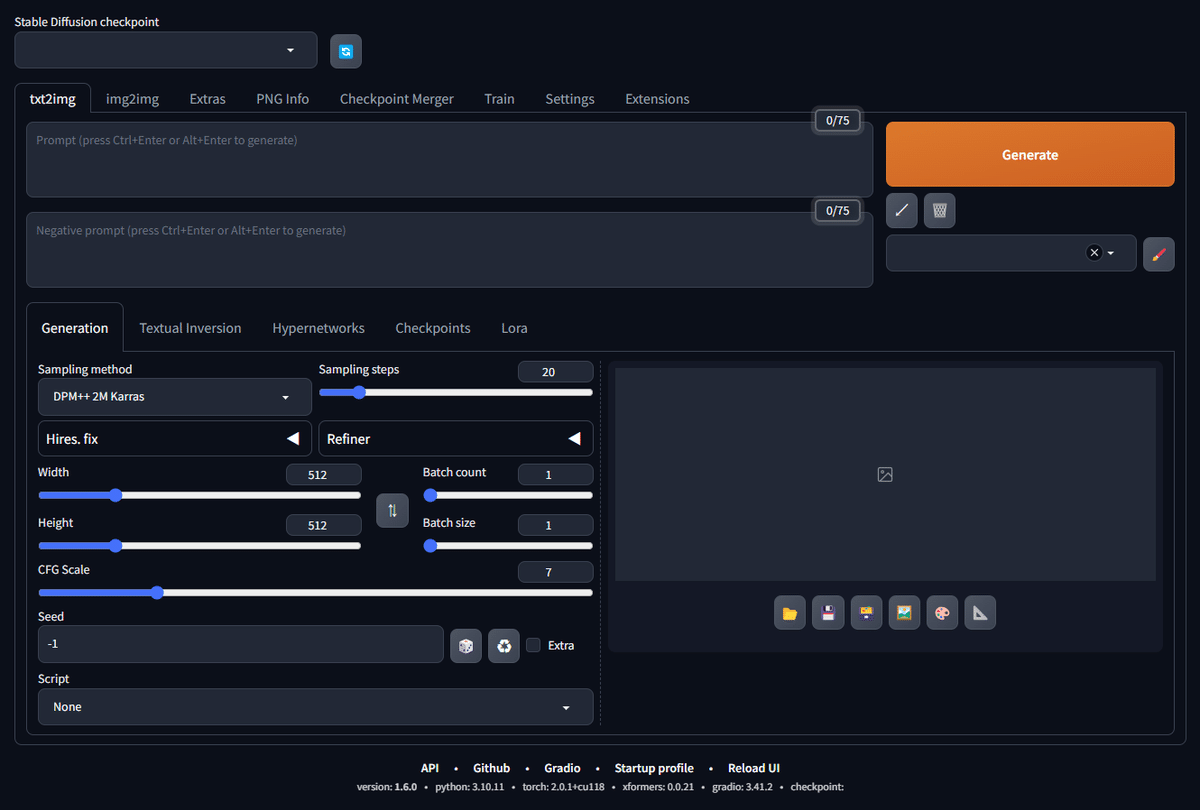Go to Checkpoint Merger tab
The image size is (1200, 810).
397,99
